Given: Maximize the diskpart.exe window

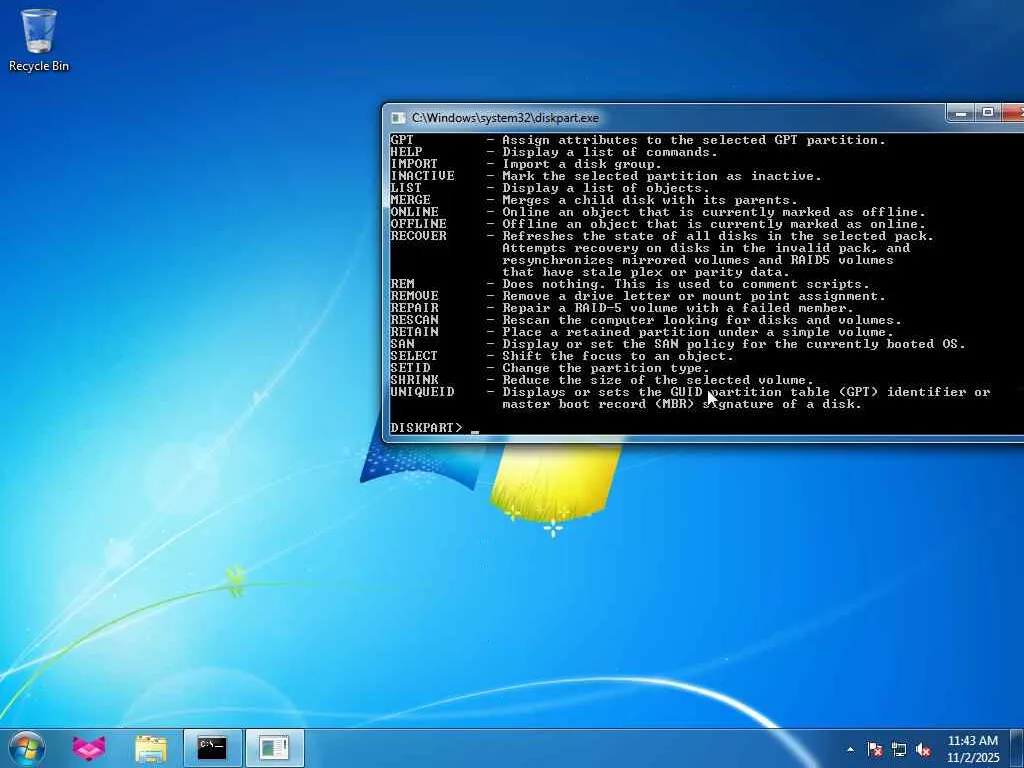Looking at the screenshot, I should pyautogui.click(x=988, y=114).
